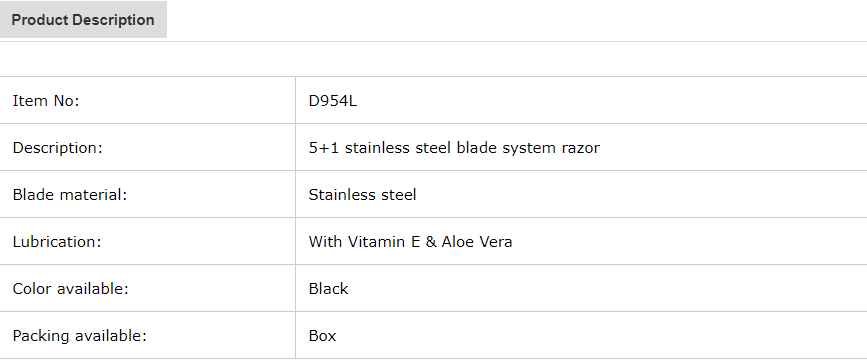Viewport: 867px width, 360px height.
Task: Click the Packing available: label
Action: point(80,336)
